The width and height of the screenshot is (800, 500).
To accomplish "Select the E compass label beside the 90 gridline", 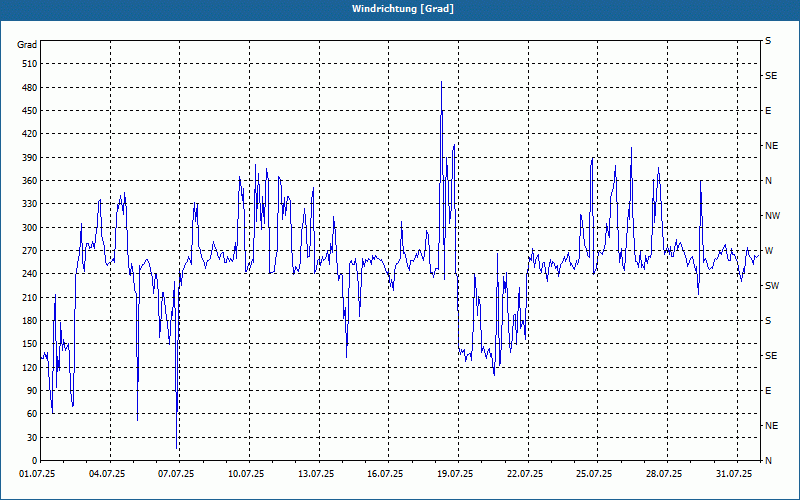I will coord(768,390).
